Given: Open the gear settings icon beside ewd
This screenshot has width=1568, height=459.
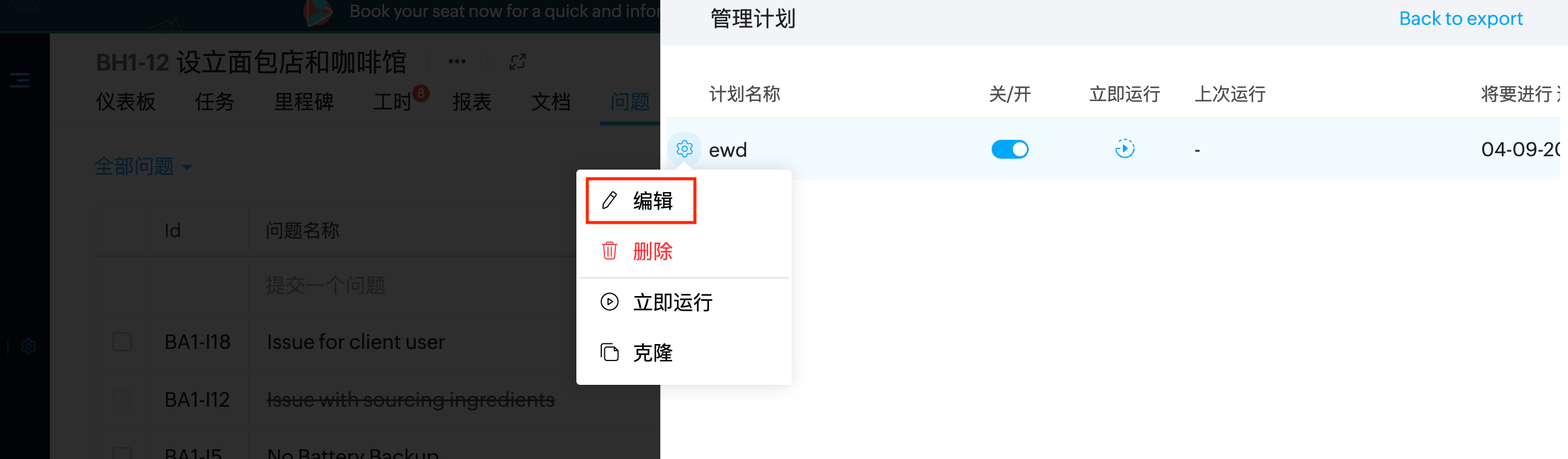Looking at the screenshot, I should pos(684,148).
